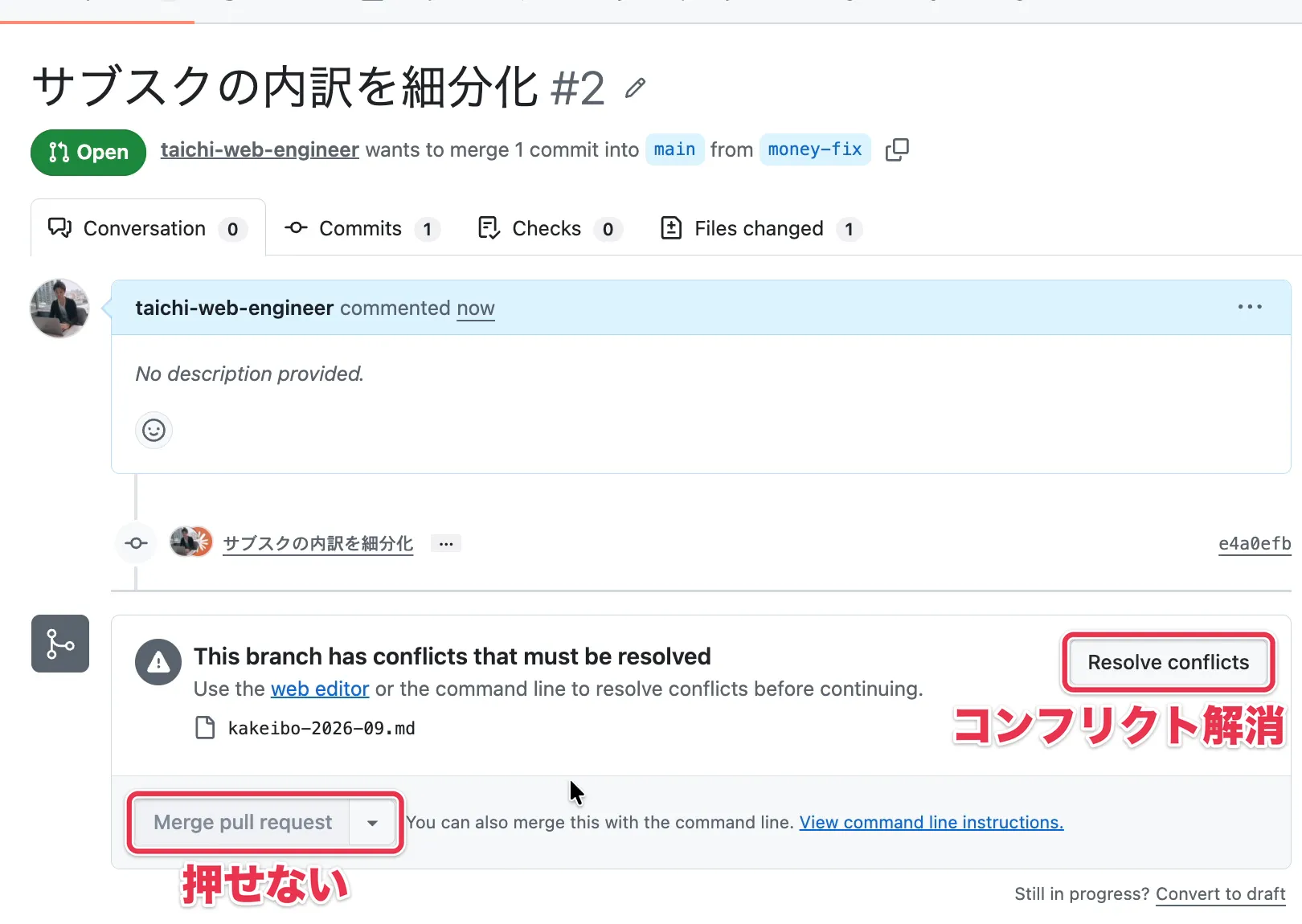Click the Merge pull request button
Screen dimensions: 1302x924
(x=242, y=823)
